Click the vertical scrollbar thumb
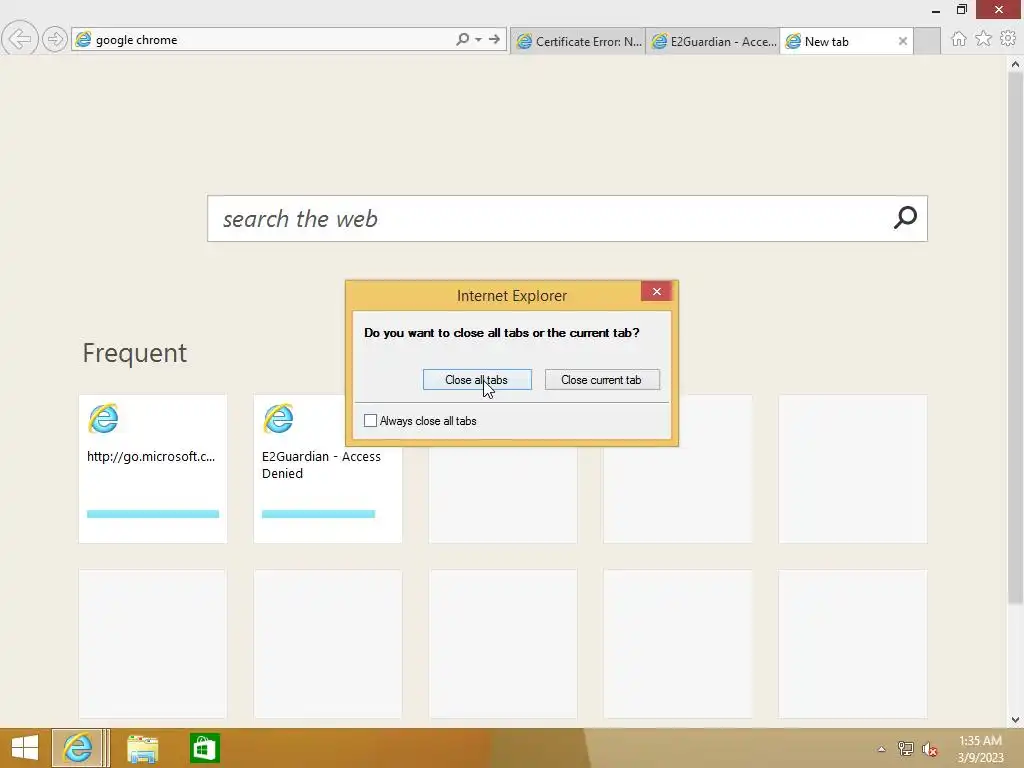Viewport: 1024px width, 768px height. 1015,338
